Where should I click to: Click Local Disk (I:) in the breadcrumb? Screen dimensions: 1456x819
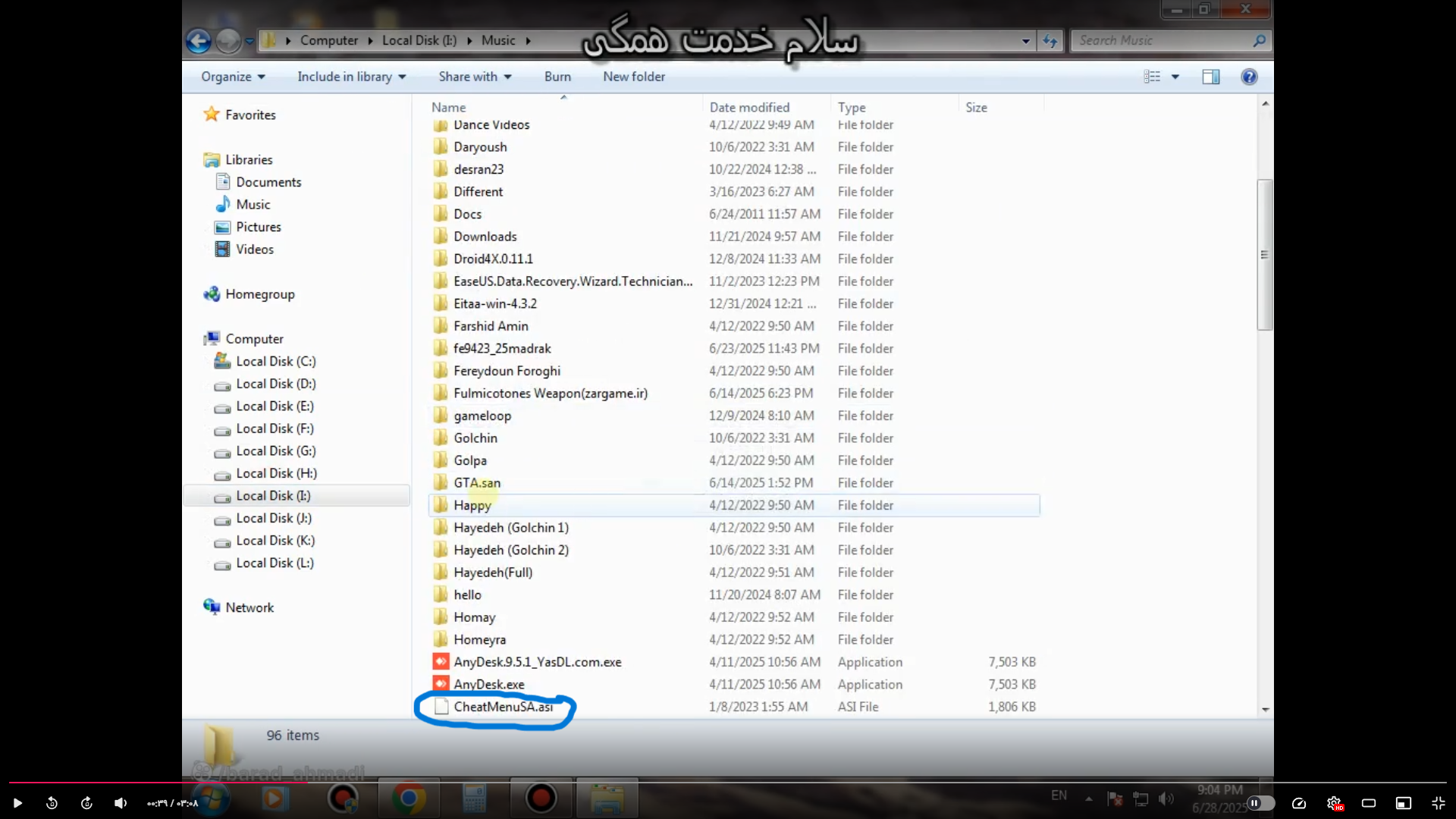[419, 41]
